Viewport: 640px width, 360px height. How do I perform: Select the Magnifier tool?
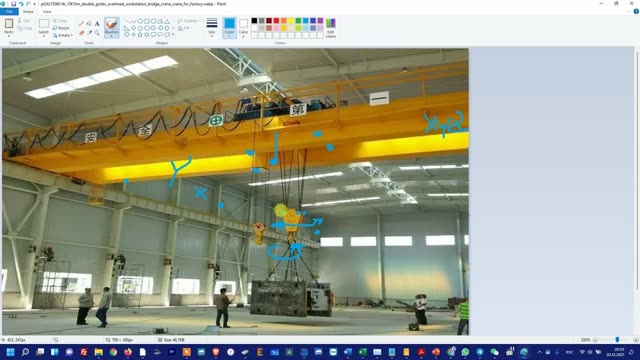tap(97, 33)
